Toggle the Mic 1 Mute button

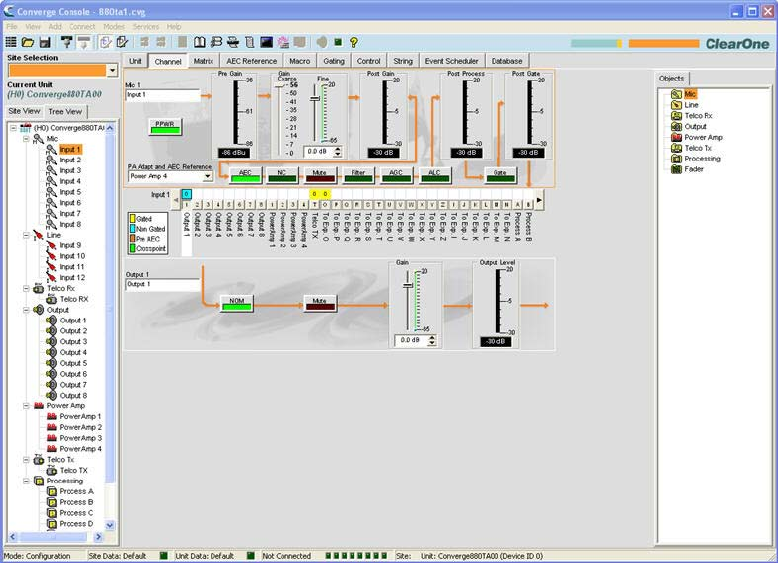(x=319, y=174)
